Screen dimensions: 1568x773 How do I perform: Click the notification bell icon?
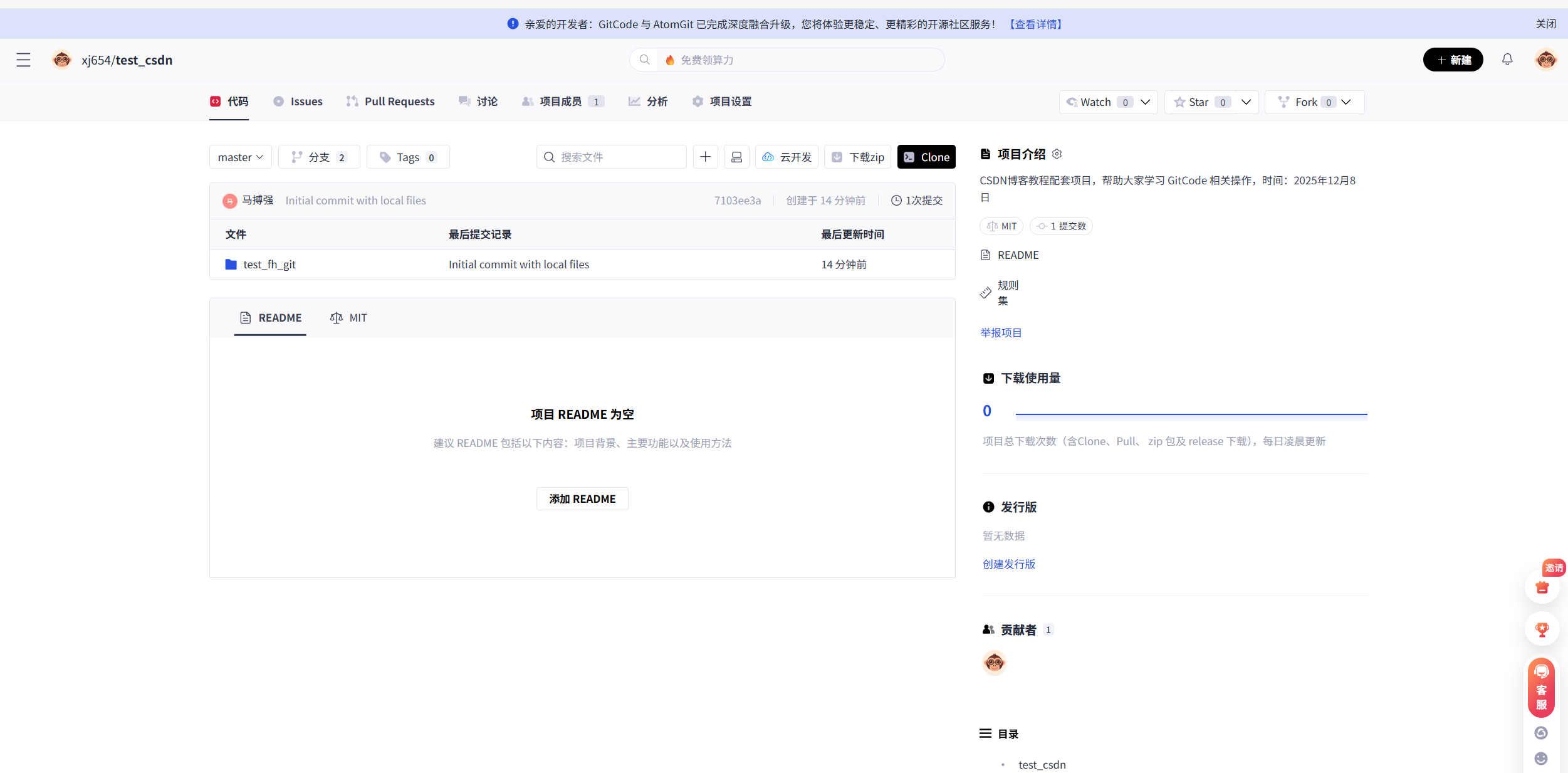(x=1507, y=60)
